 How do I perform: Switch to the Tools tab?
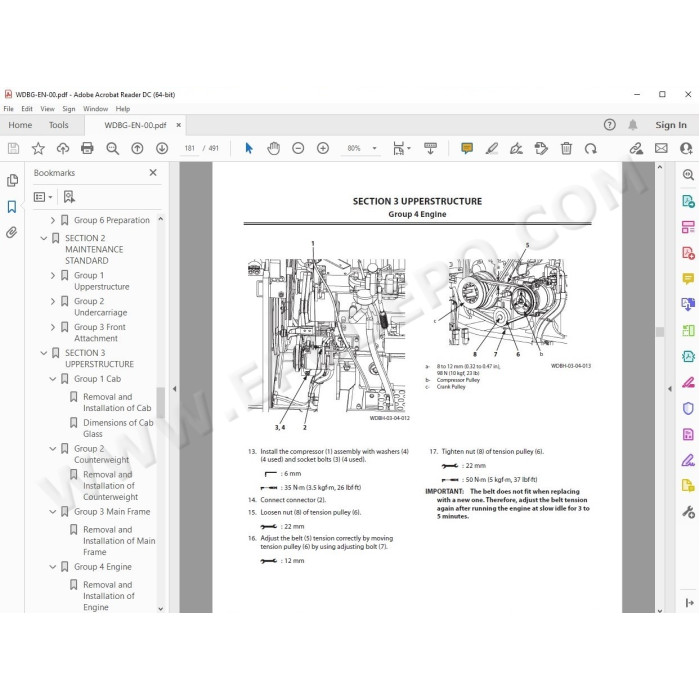pos(58,125)
